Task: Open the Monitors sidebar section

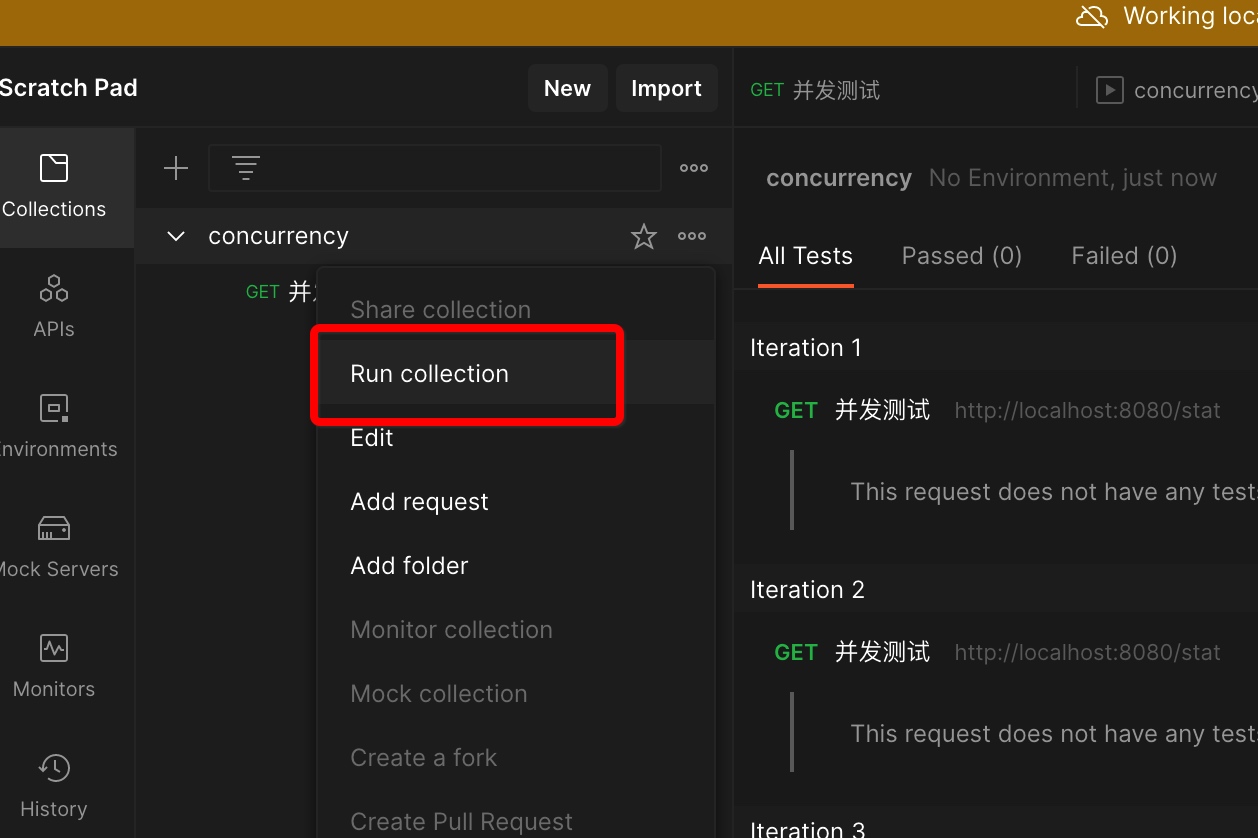Action: pyautogui.click(x=54, y=666)
